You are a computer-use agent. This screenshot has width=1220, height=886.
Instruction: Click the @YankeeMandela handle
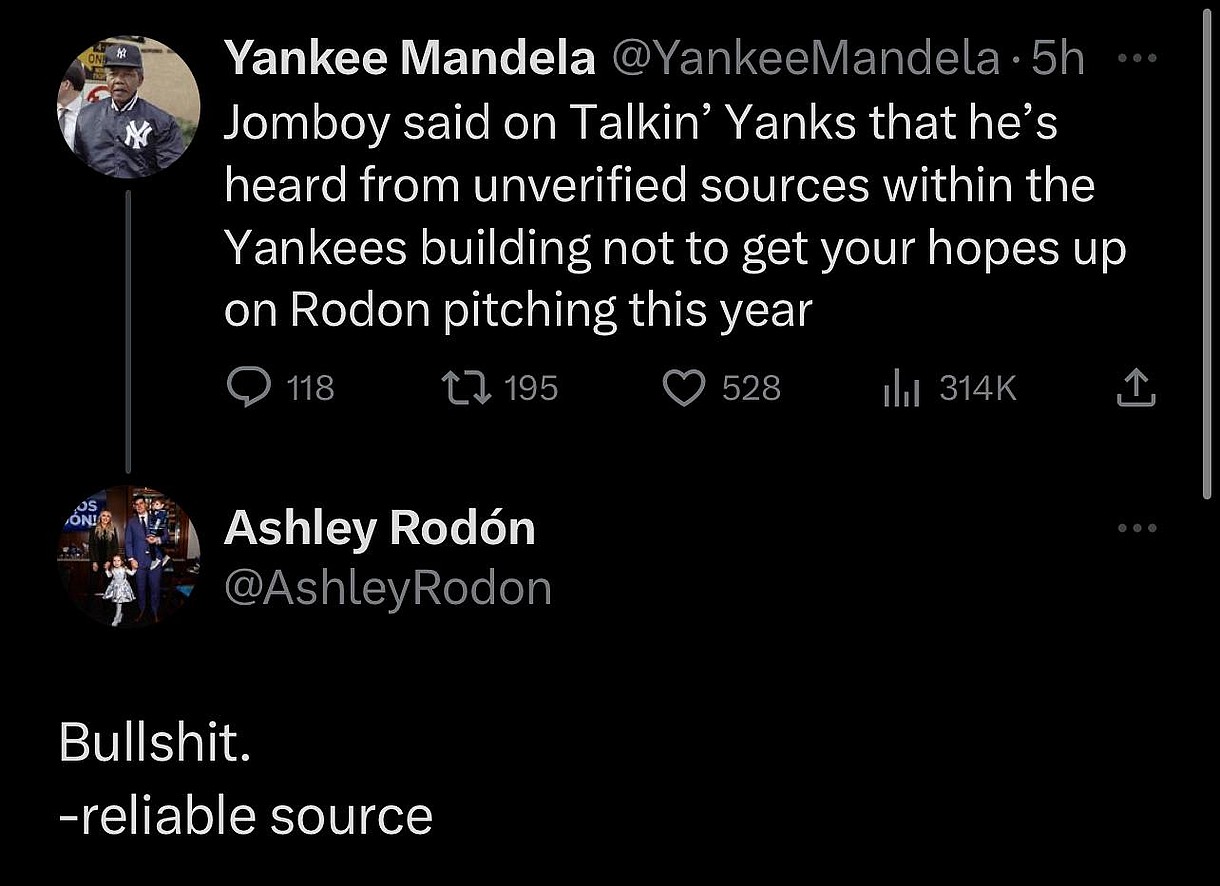tap(805, 60)
